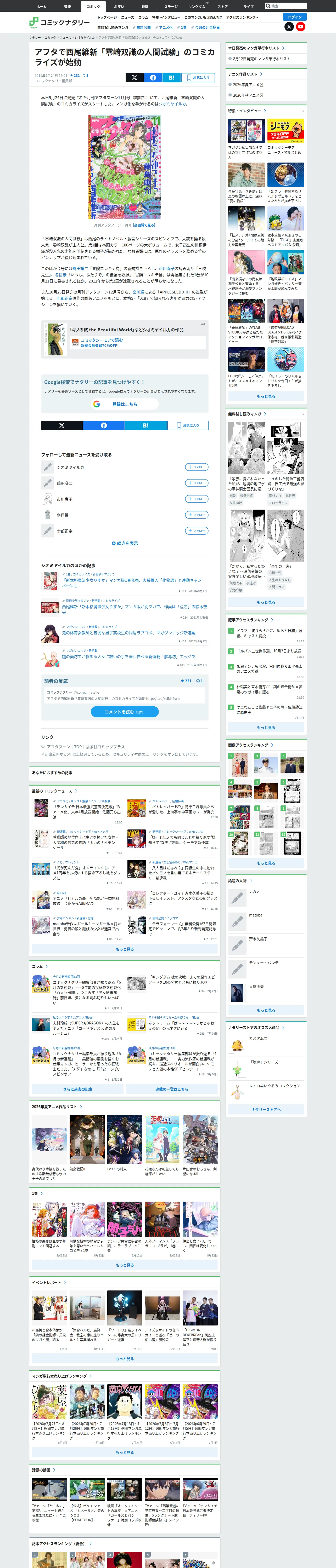336x1568 pixels.
Task: Click the Comic Natalie logo
Action: [x=60, y=22]
